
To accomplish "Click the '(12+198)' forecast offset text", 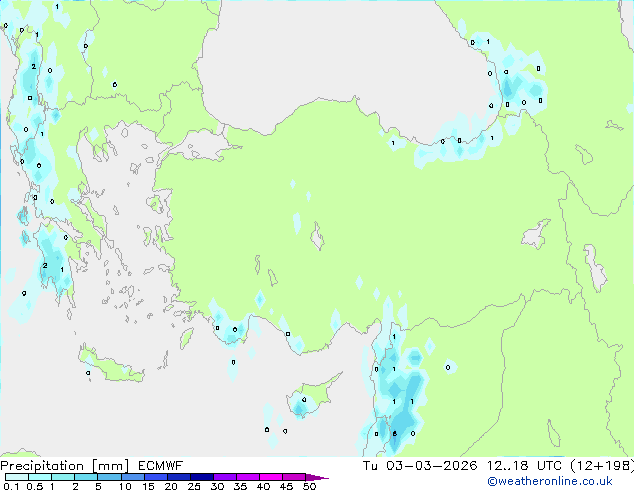I will coord(602,466).
